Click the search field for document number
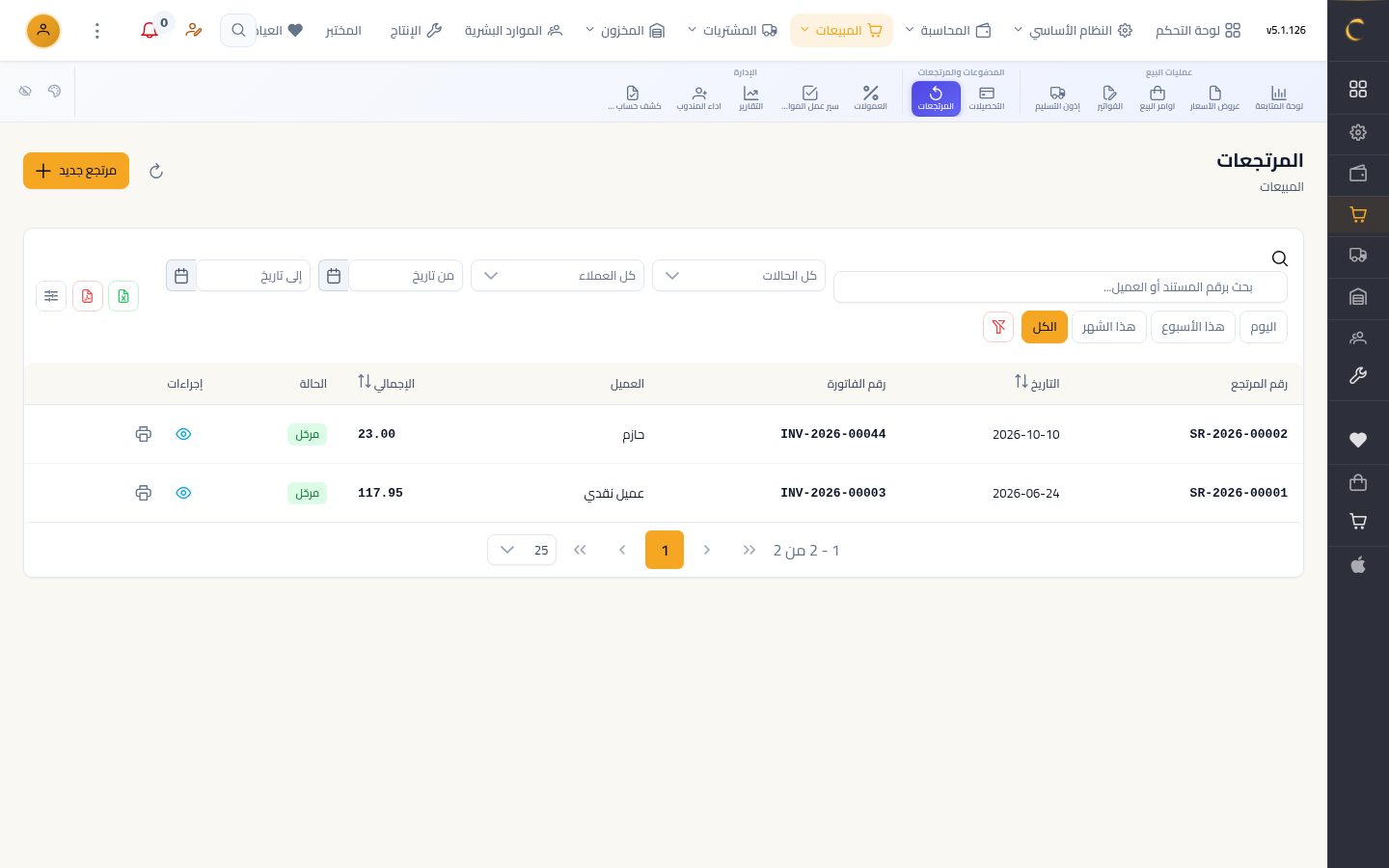The height and width of the screenshot is (868, 1389). coord(1060,287)
